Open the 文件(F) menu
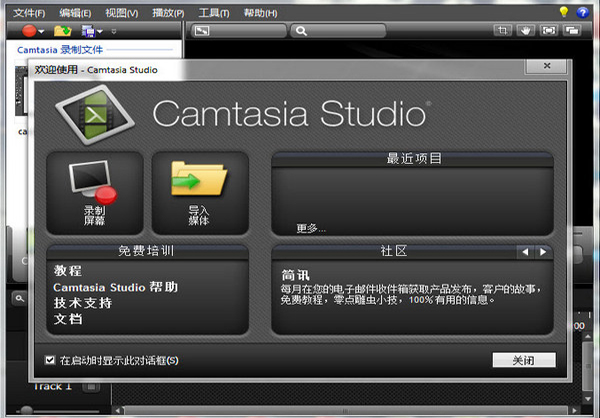This screenshot has width=600, height=418. [x=29, y=13]
